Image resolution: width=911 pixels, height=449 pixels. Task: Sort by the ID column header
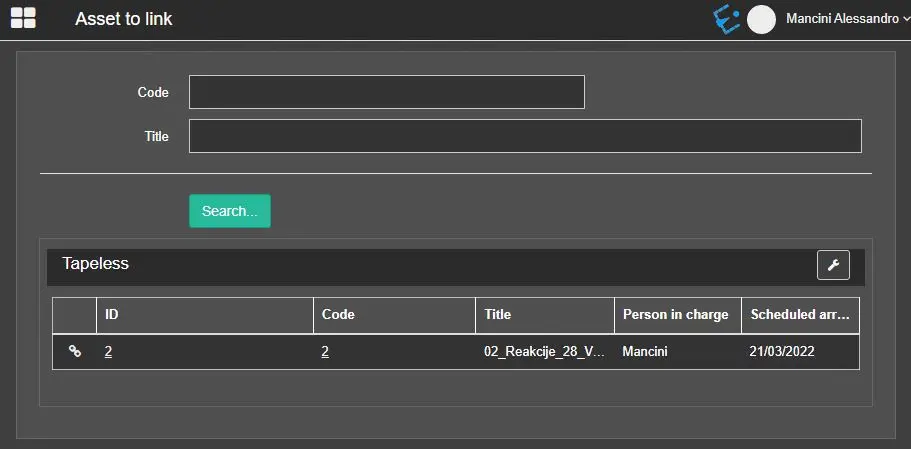click(x=205, y=315)
